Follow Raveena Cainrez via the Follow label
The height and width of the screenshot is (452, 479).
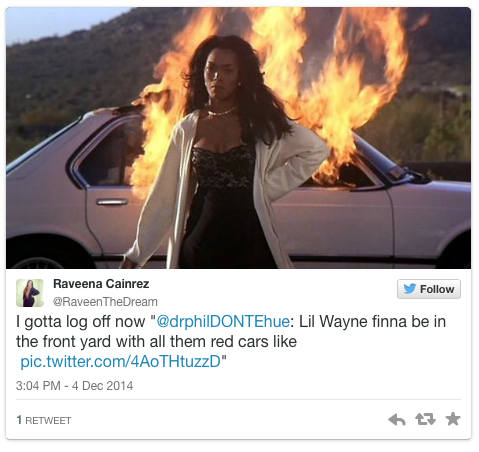[437, 289]
